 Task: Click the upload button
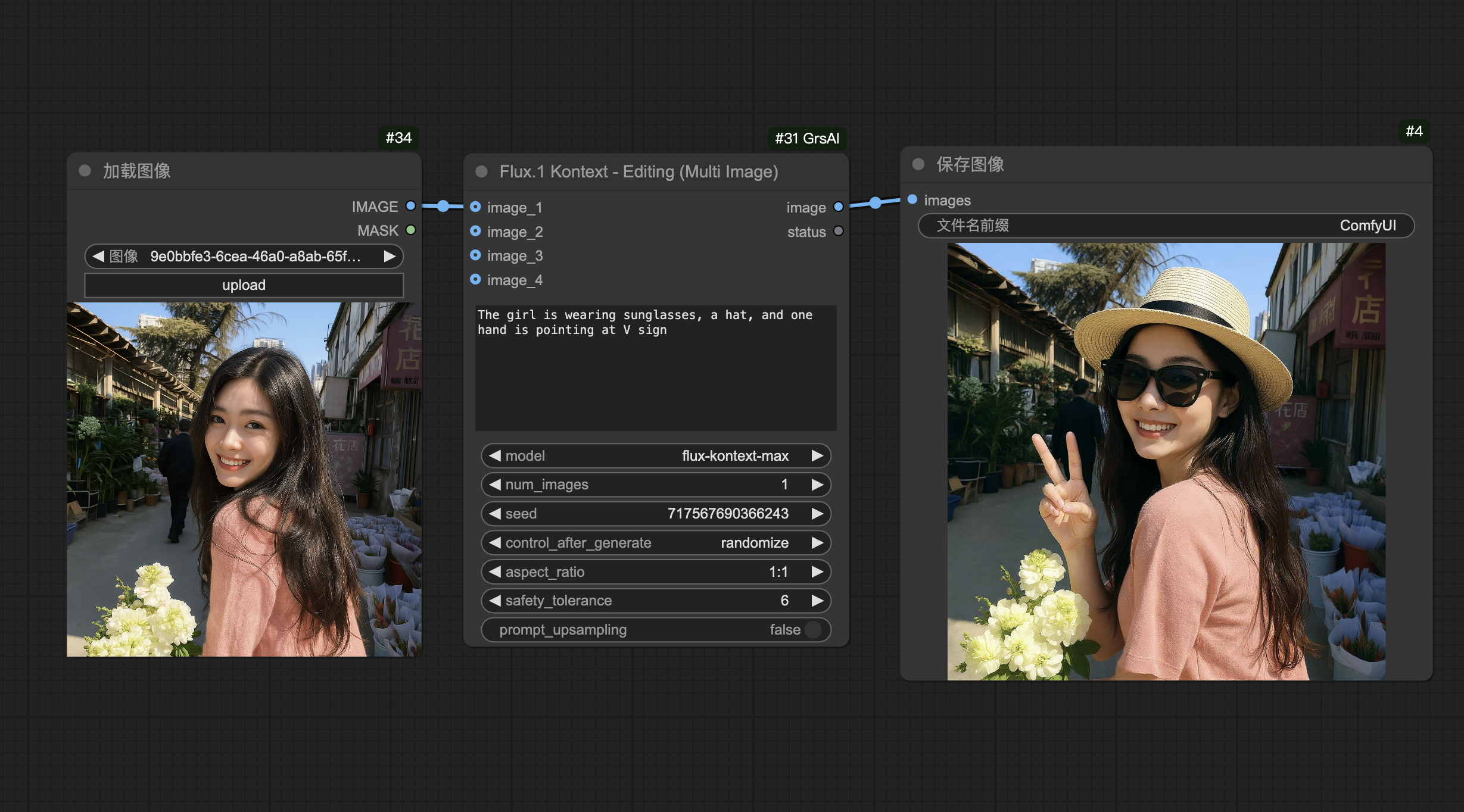pos(244,285)
